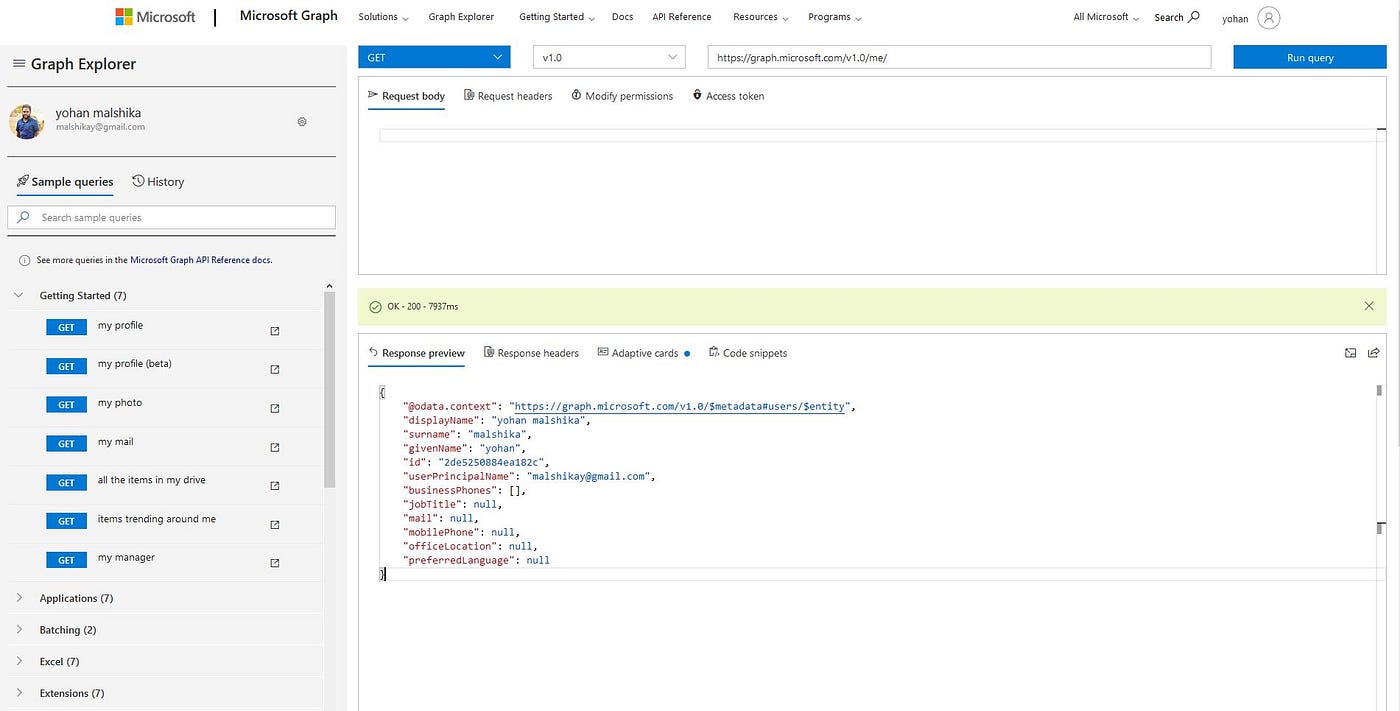This screenshot has width=1400, height=711.
Task: Open the 'all the items in my drive' doc link icon
Action: [275, 486]
